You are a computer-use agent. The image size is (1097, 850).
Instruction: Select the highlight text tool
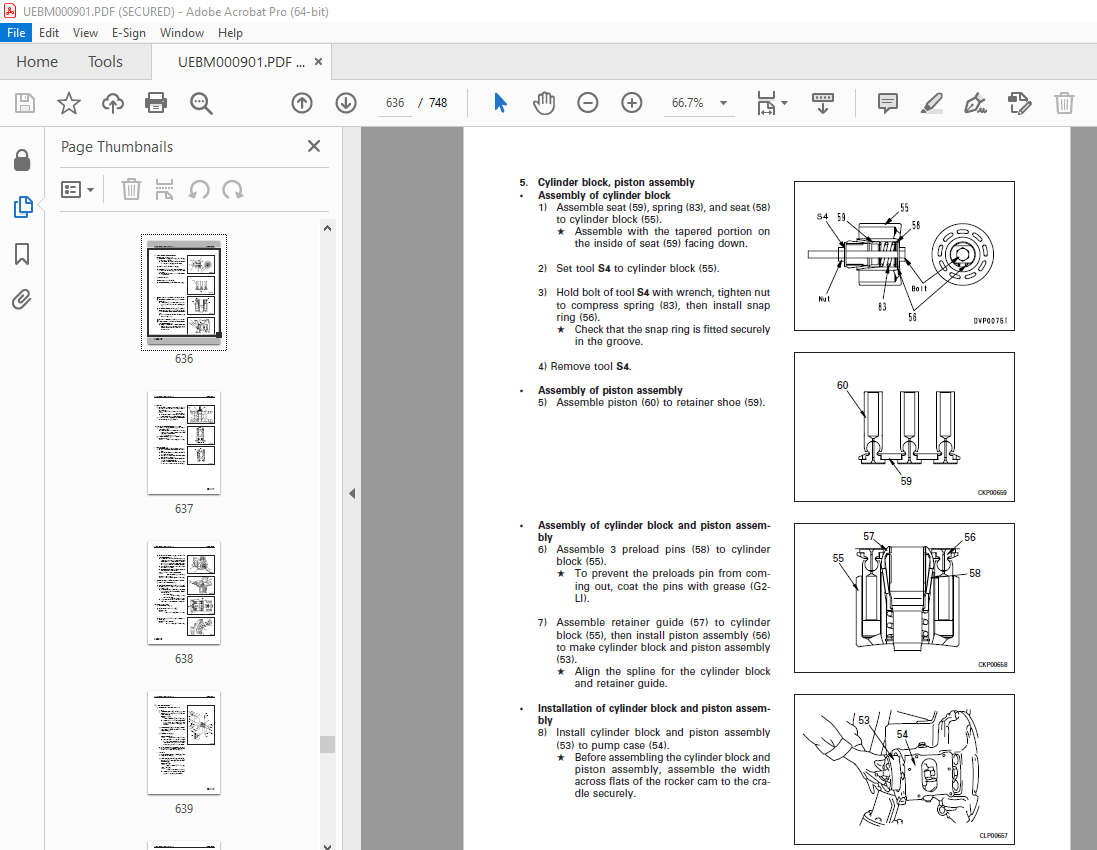tap(932, 104)
